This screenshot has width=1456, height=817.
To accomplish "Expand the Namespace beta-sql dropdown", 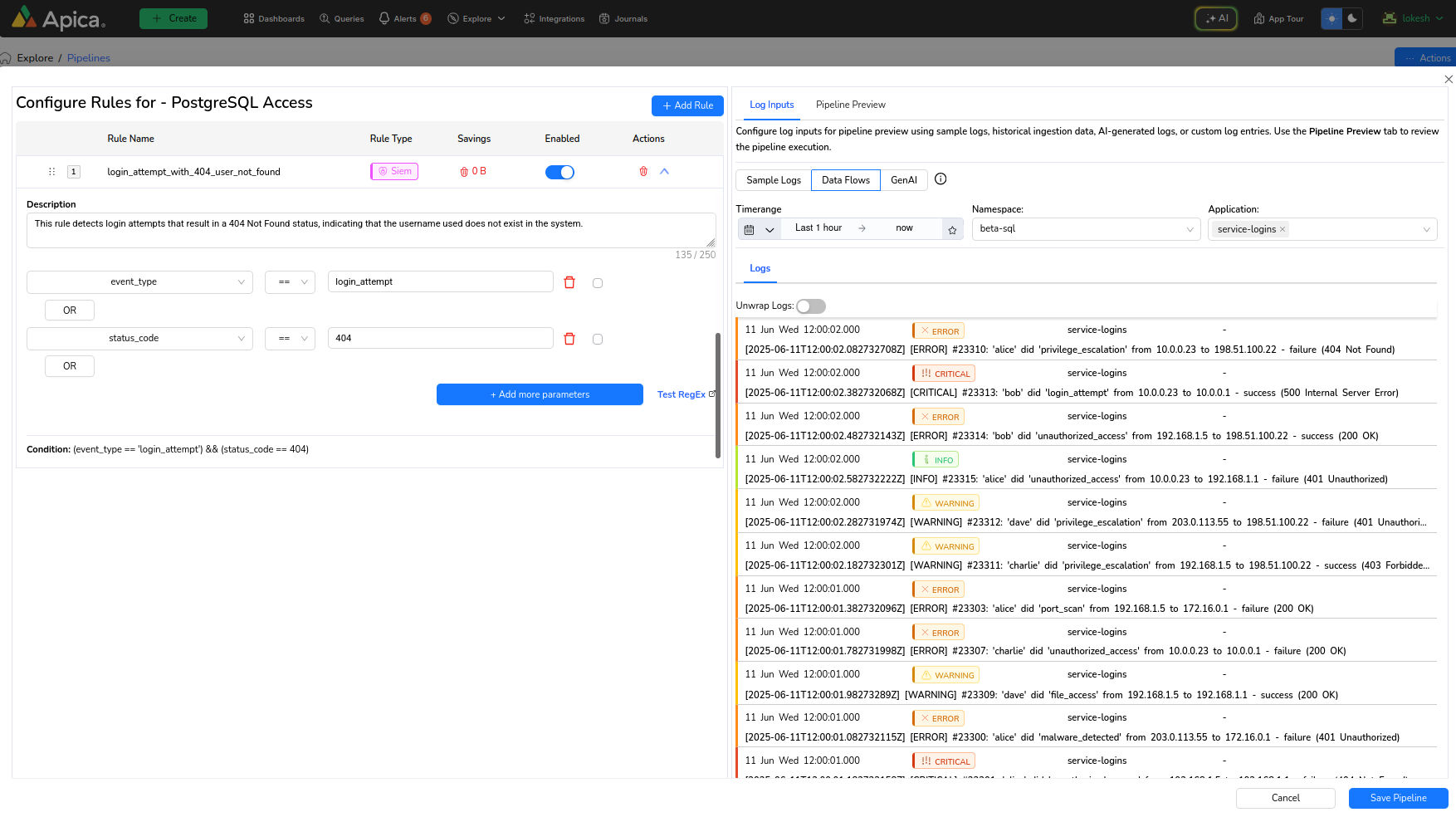I will coord(1086,229).
